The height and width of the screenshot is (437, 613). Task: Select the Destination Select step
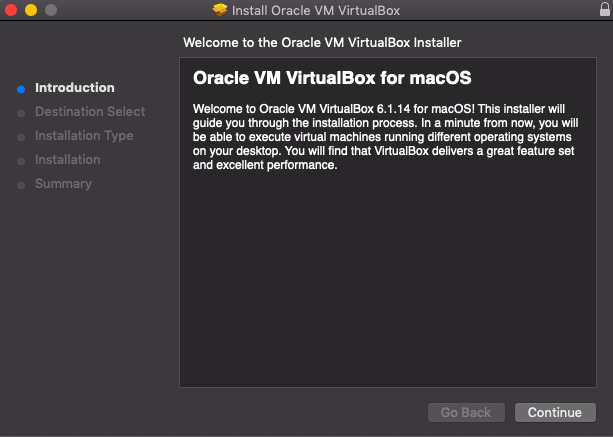(90, 112)
